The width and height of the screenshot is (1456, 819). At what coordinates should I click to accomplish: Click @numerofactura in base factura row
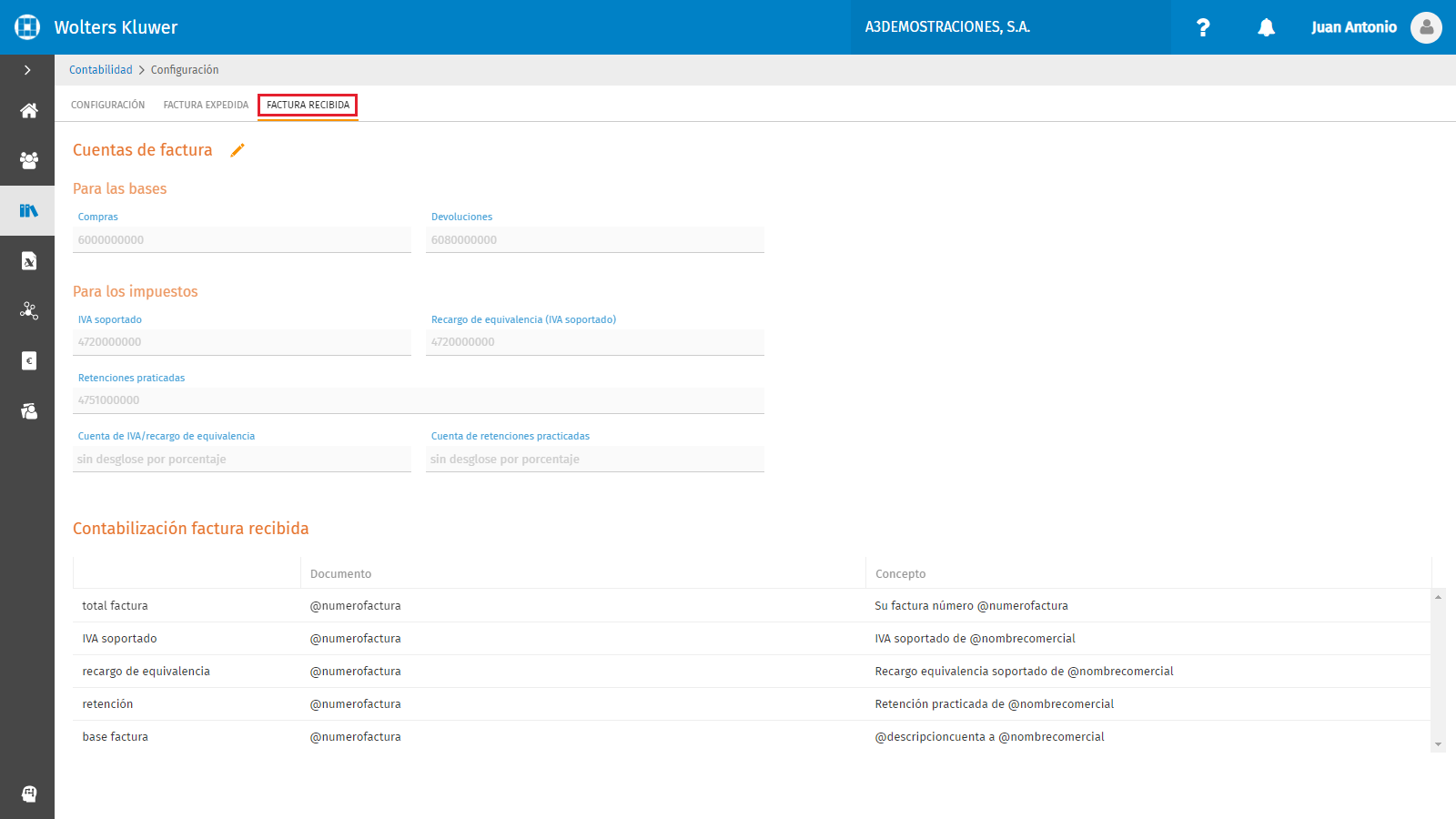coord(355,737)
